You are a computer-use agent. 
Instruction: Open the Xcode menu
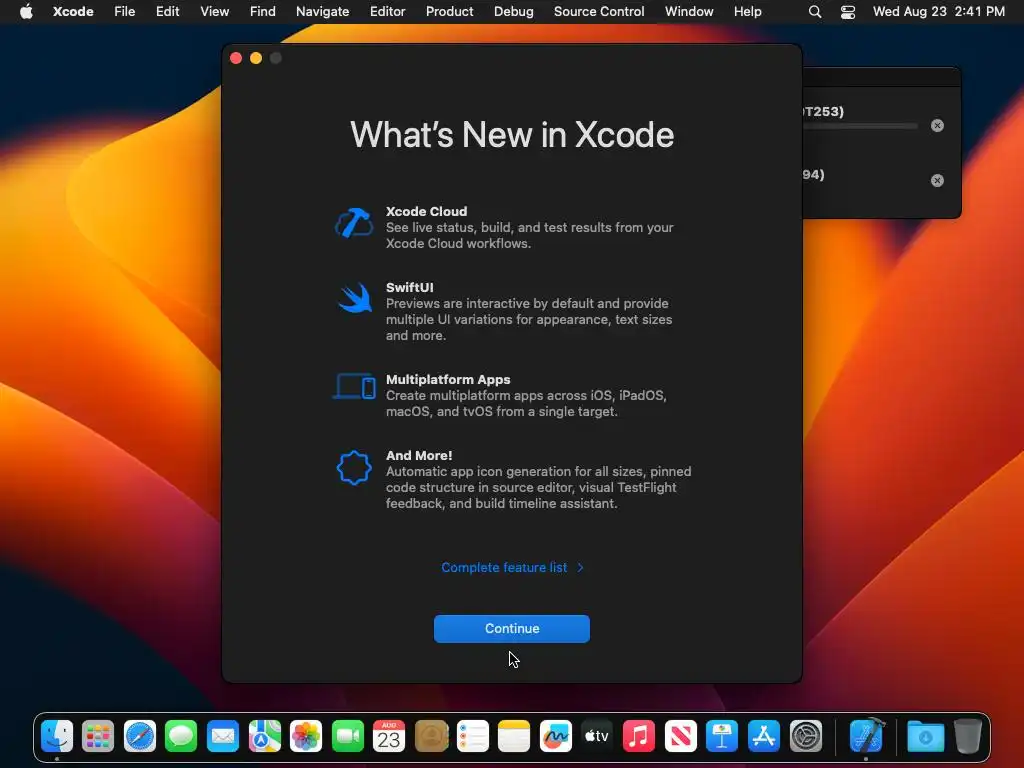[73, 11]
